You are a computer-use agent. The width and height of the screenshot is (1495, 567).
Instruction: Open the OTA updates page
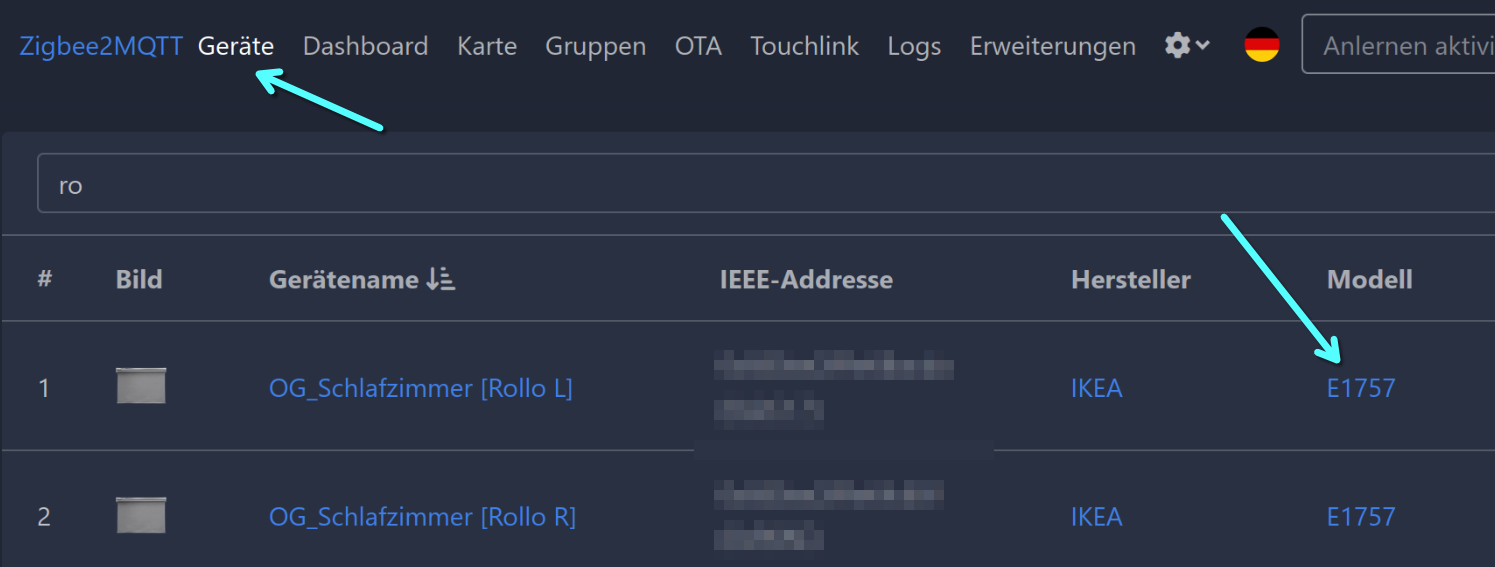point(698,46)
